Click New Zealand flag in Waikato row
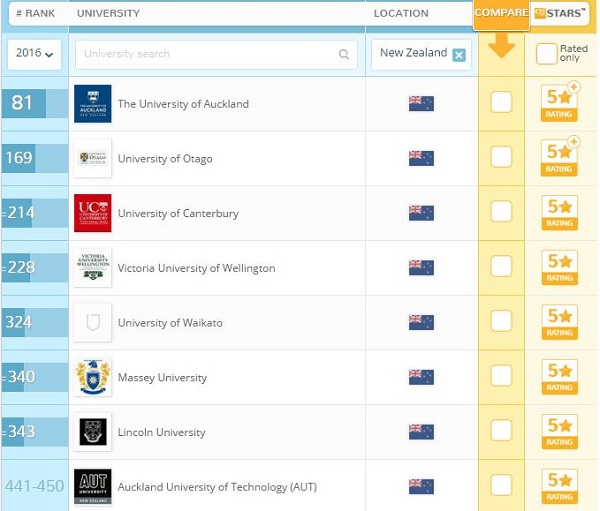The image size is (600, 511). (x=421, y=322)
